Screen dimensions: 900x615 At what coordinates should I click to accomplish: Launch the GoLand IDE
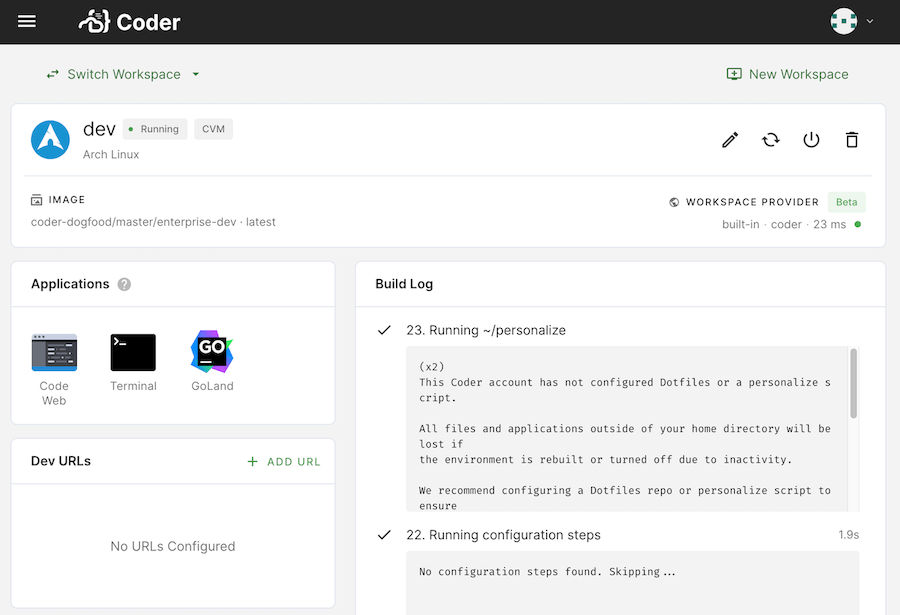point(212,352)
